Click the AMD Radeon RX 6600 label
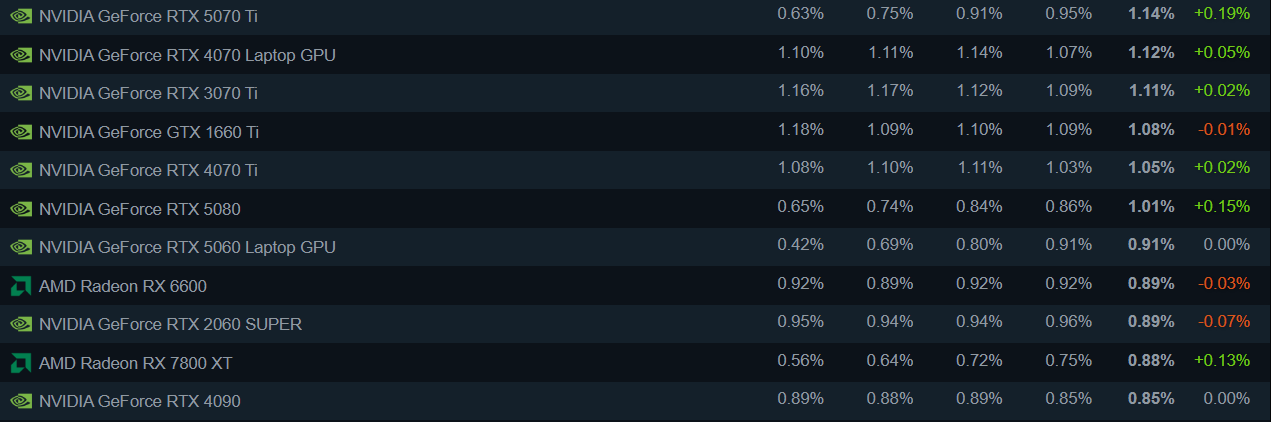This screenshot has height=422, width=1271. tap(122, 286)
